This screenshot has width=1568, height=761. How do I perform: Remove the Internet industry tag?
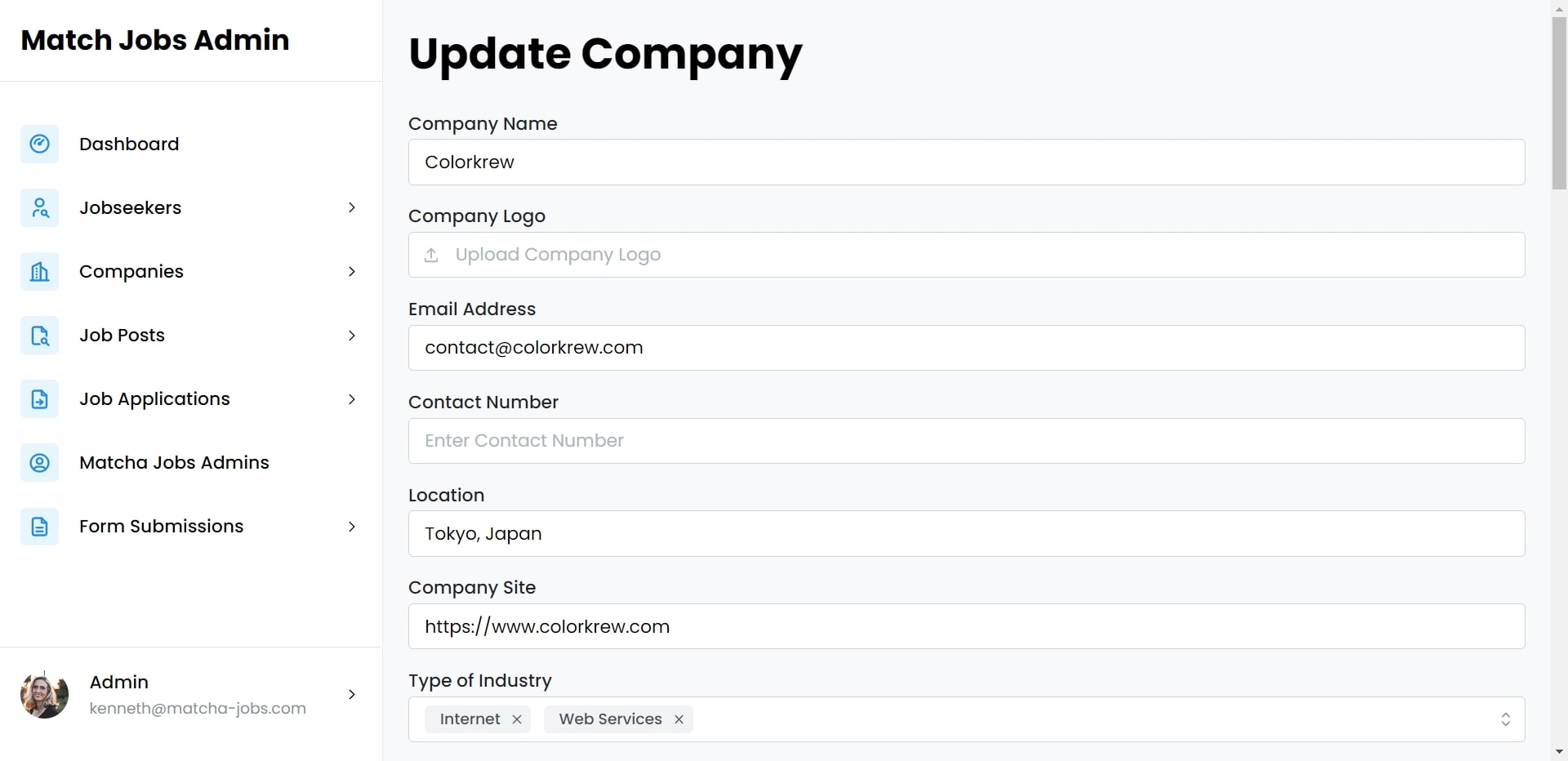[517, 719]
